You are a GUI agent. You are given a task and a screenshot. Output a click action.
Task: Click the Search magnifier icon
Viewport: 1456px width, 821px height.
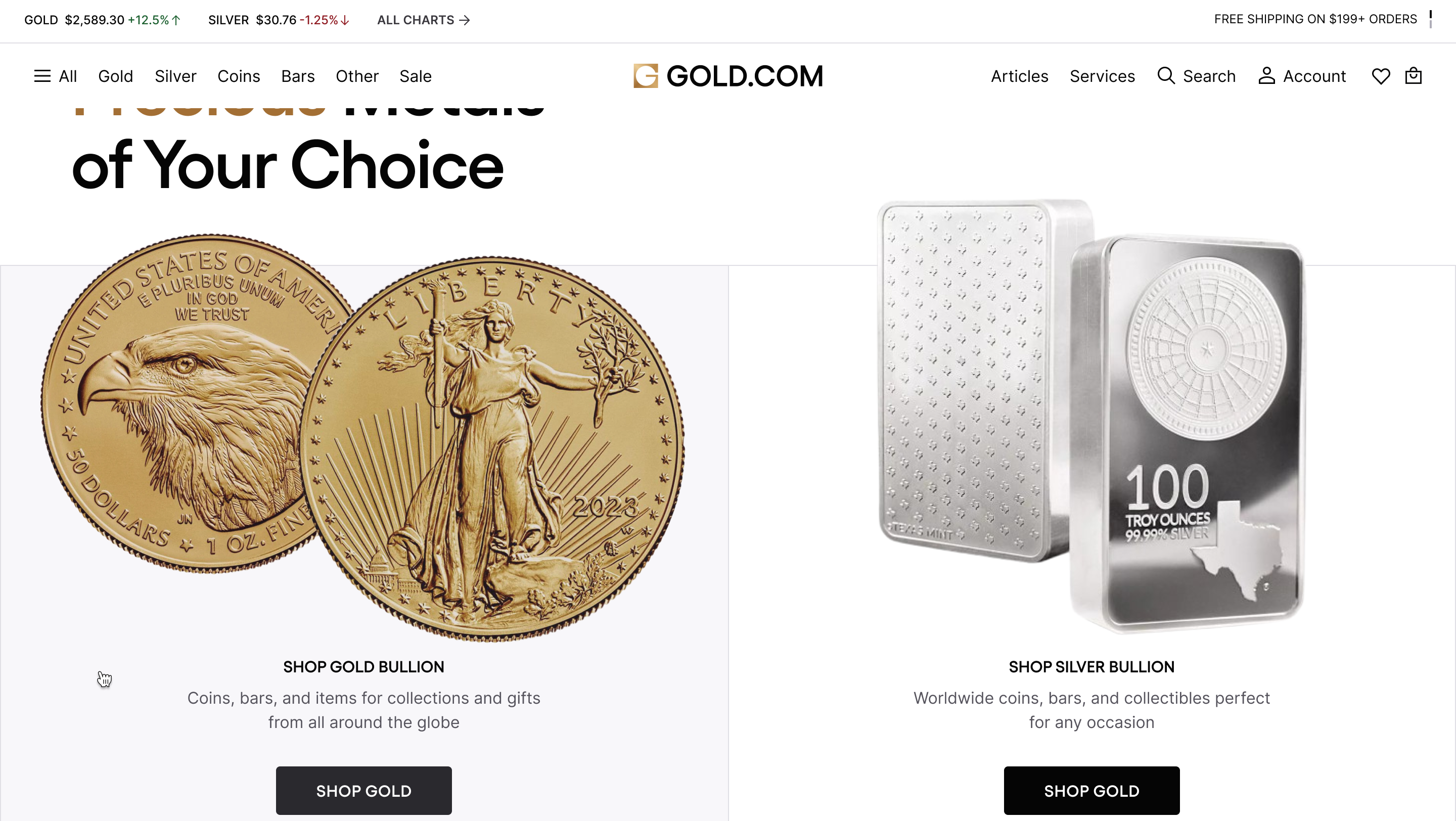(1165, 76)
